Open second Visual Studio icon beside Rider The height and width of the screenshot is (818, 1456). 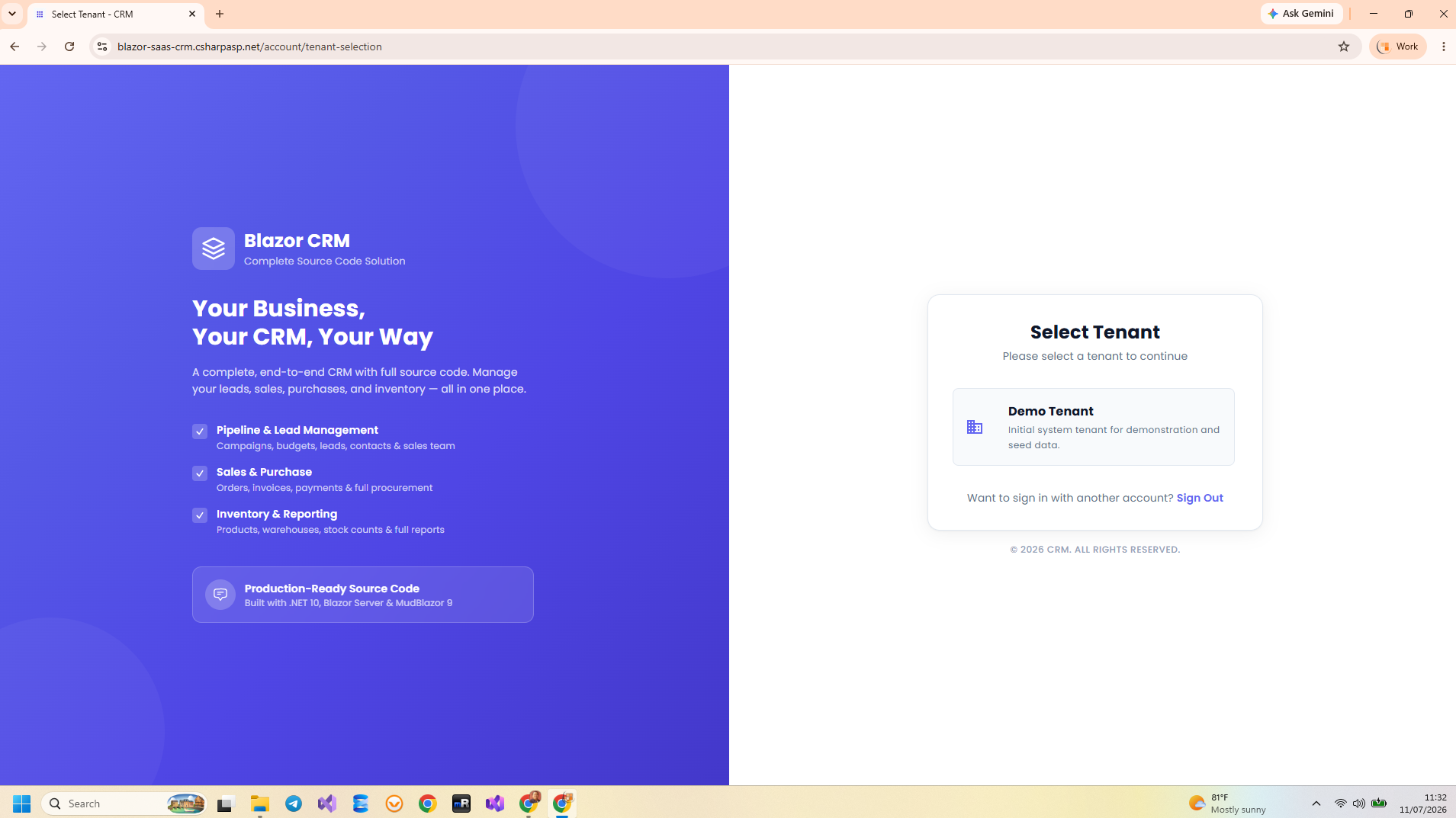495,804
